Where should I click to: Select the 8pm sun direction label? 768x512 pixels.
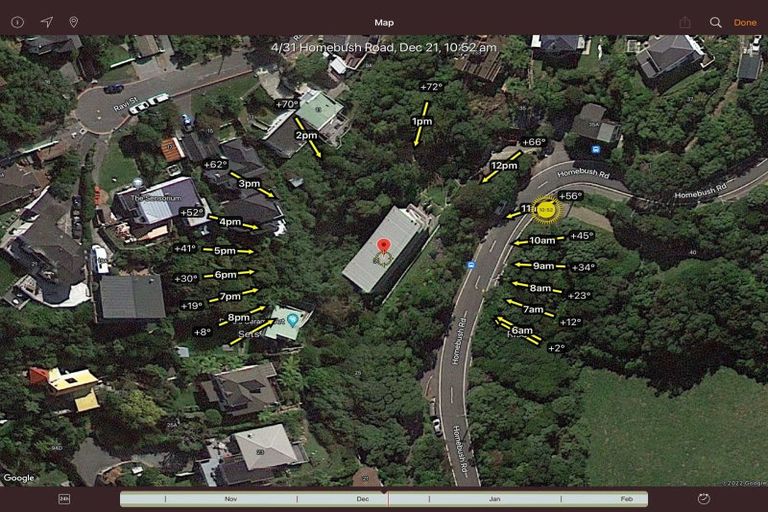(238, 317)
